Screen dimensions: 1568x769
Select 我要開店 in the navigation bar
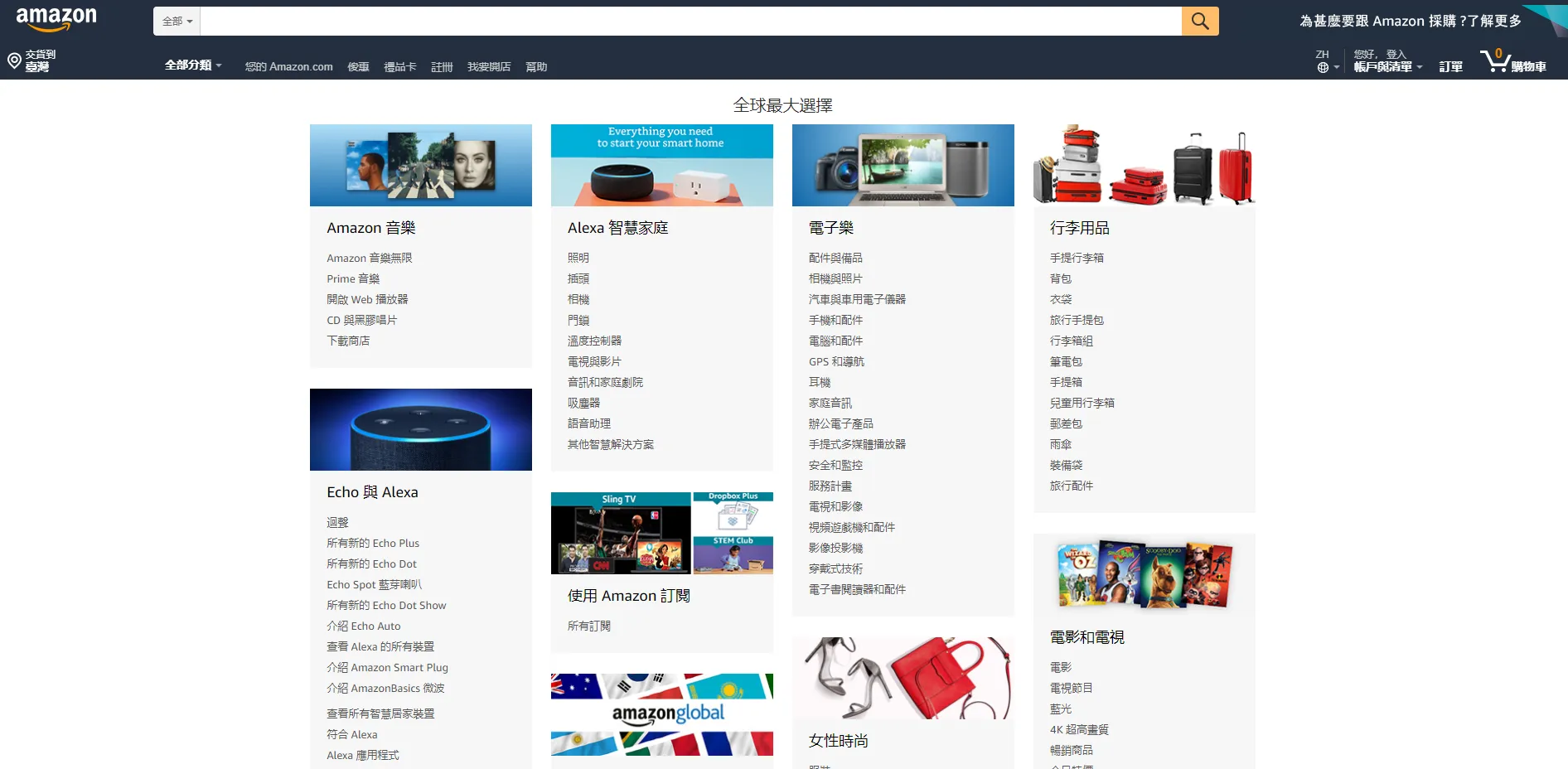(489, 67)
